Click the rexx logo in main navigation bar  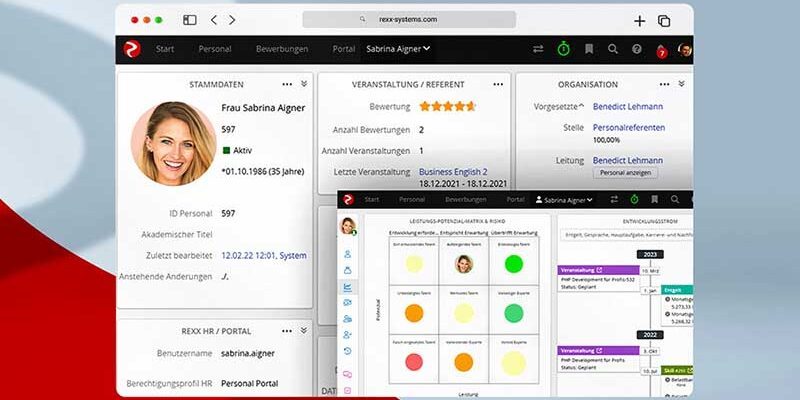(132, 49)
